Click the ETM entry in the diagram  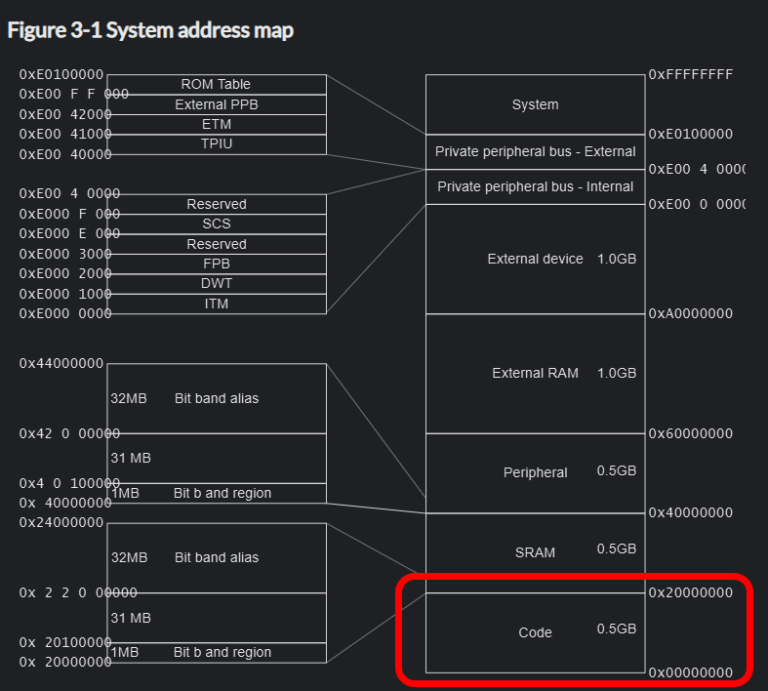click(216, 124)
